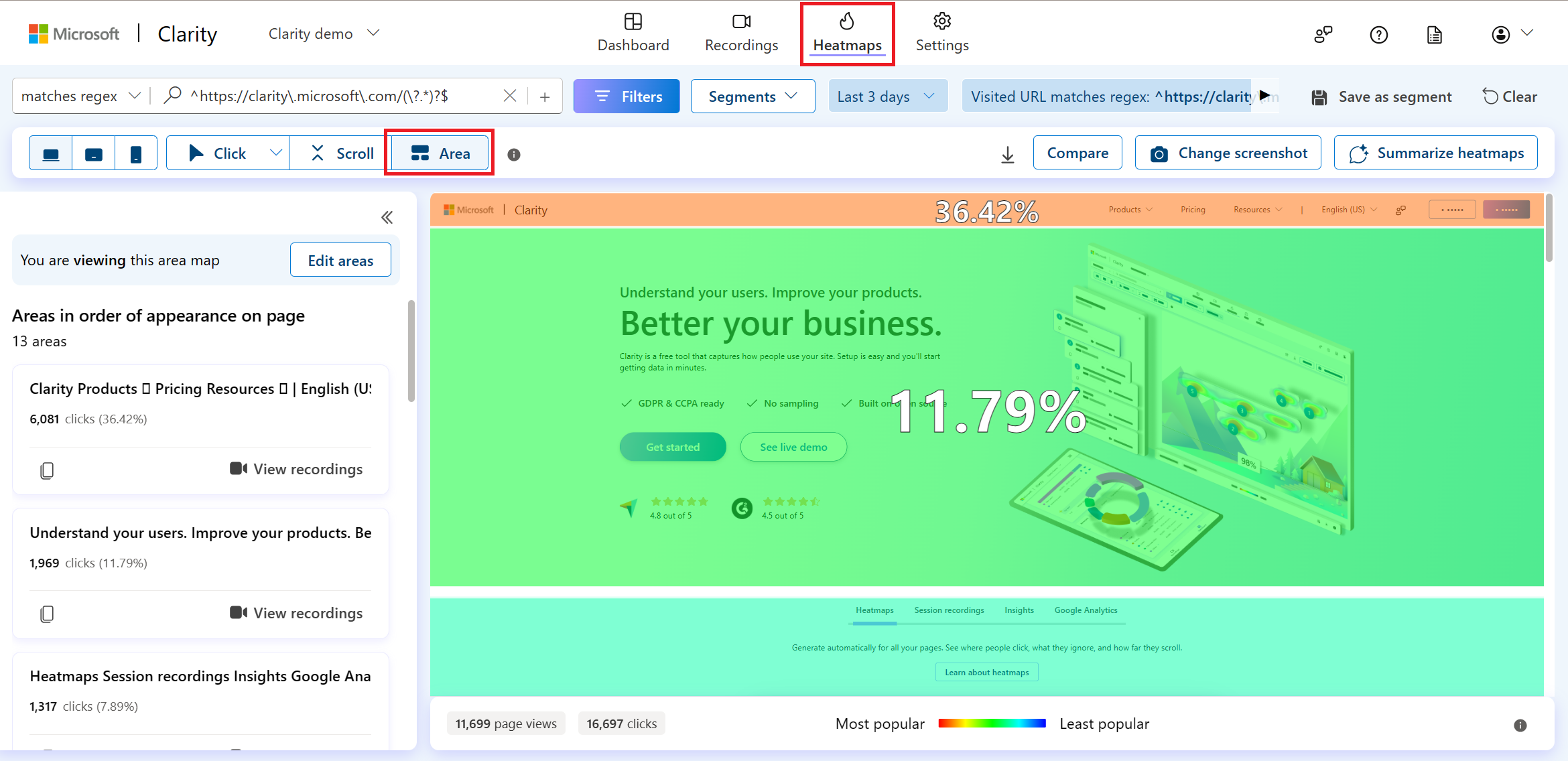Click the 16,697 clicks badge
The width and height of the screenshot is (1568, 761).
[621, 723]
